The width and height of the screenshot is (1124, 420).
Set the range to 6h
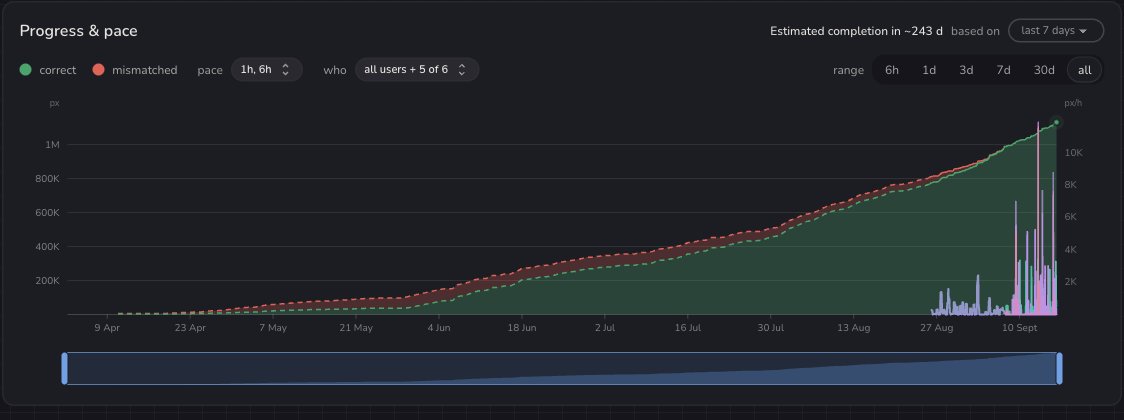coord(892,70)
